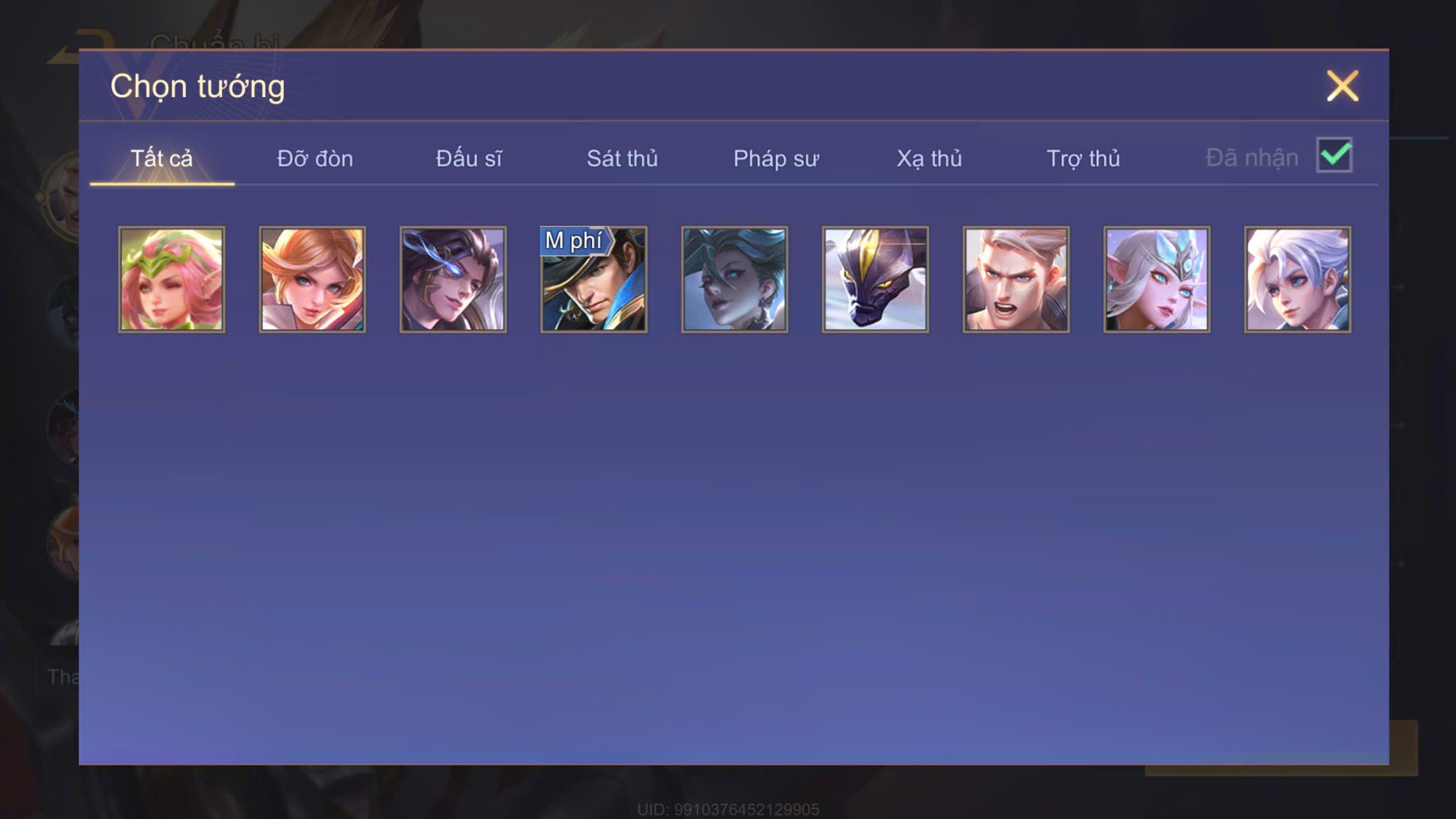Pick the shouting blond male hero
The width and height of the screenshot is (1456, 819).
1016,280
